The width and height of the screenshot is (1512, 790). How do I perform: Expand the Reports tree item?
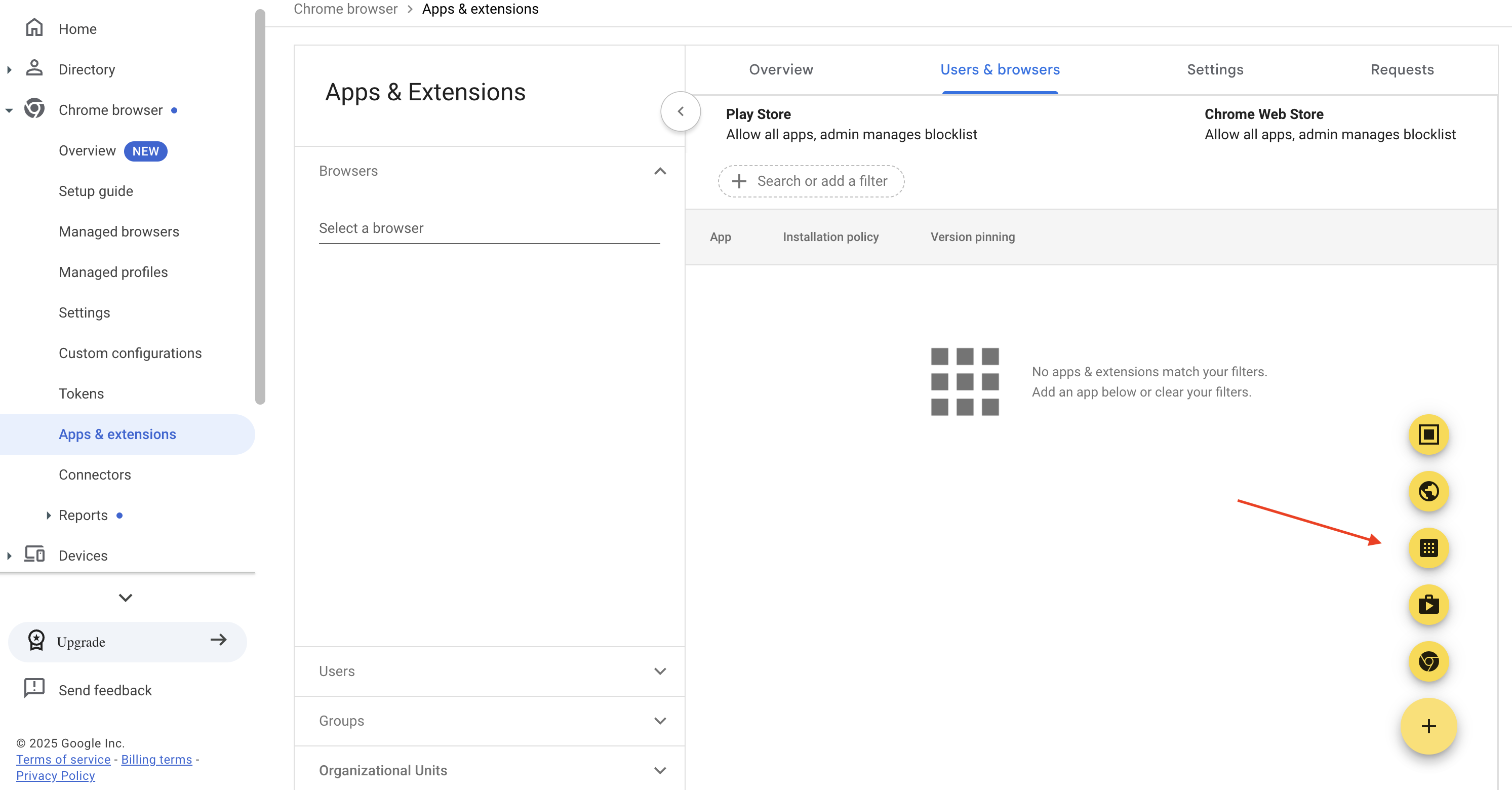point(49,516)
